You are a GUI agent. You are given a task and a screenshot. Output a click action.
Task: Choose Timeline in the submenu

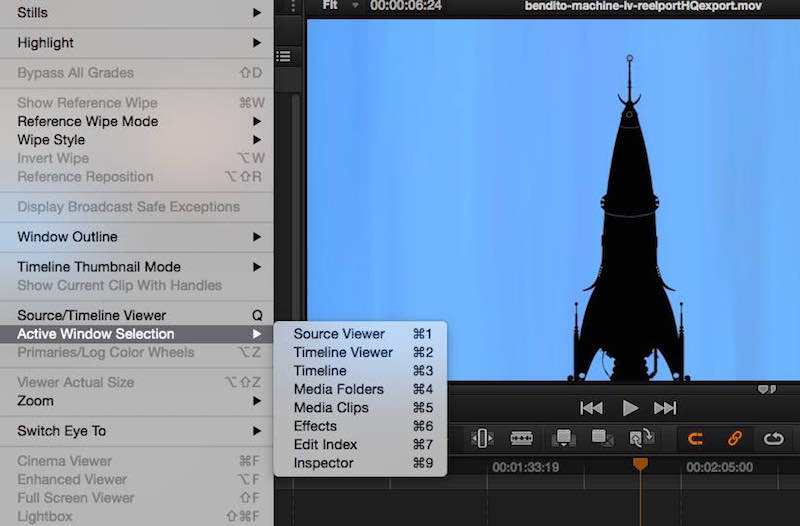pos(361,371)
